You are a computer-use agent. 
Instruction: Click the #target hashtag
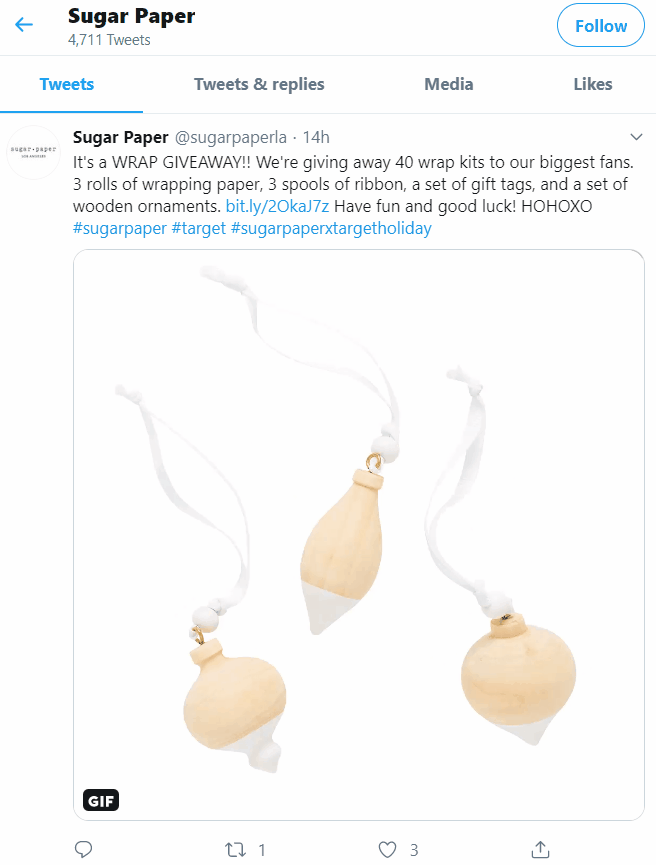click(x=199, y=228)
